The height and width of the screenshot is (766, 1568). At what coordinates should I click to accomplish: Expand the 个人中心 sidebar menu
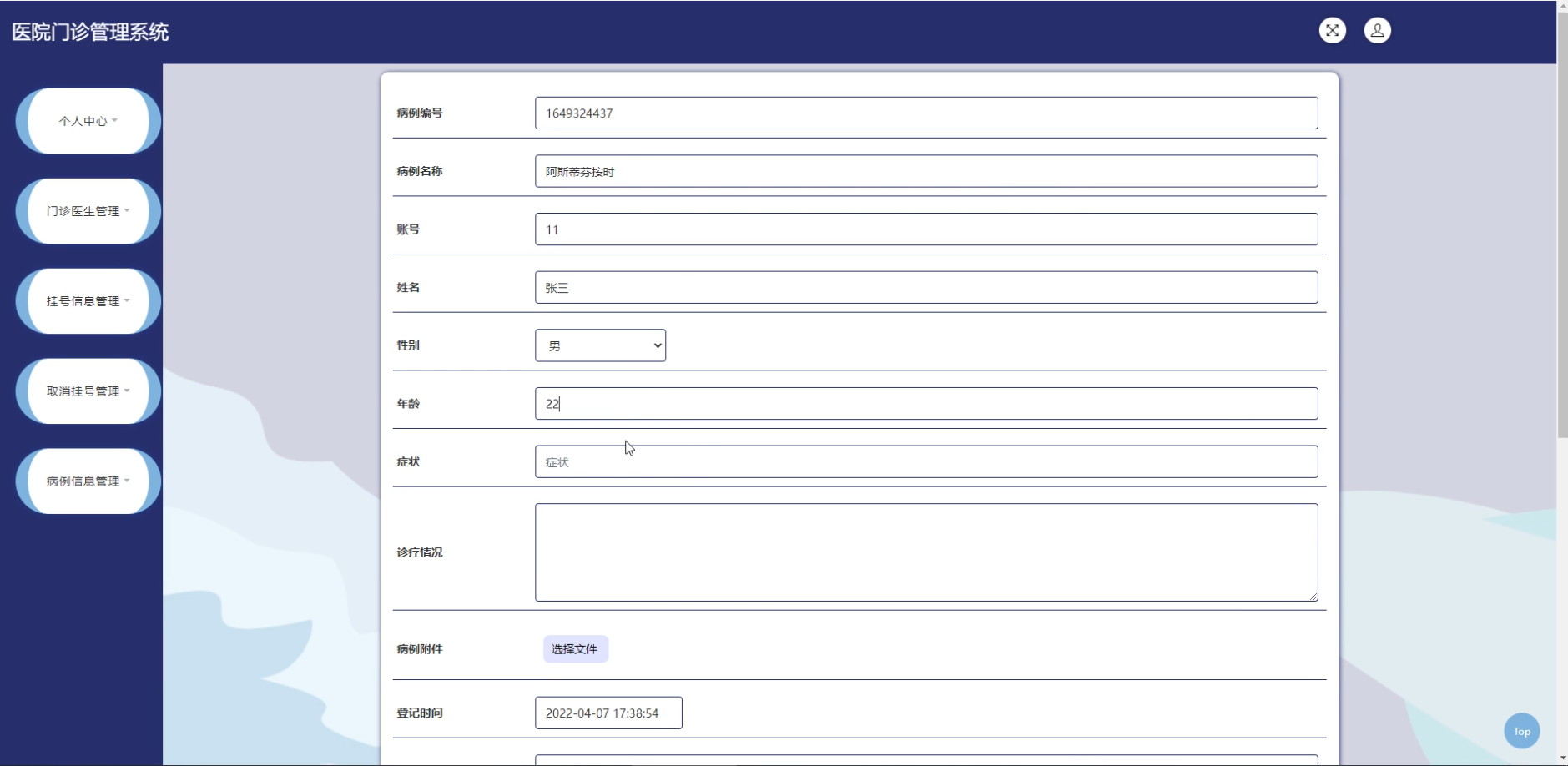tap(88, 121)
